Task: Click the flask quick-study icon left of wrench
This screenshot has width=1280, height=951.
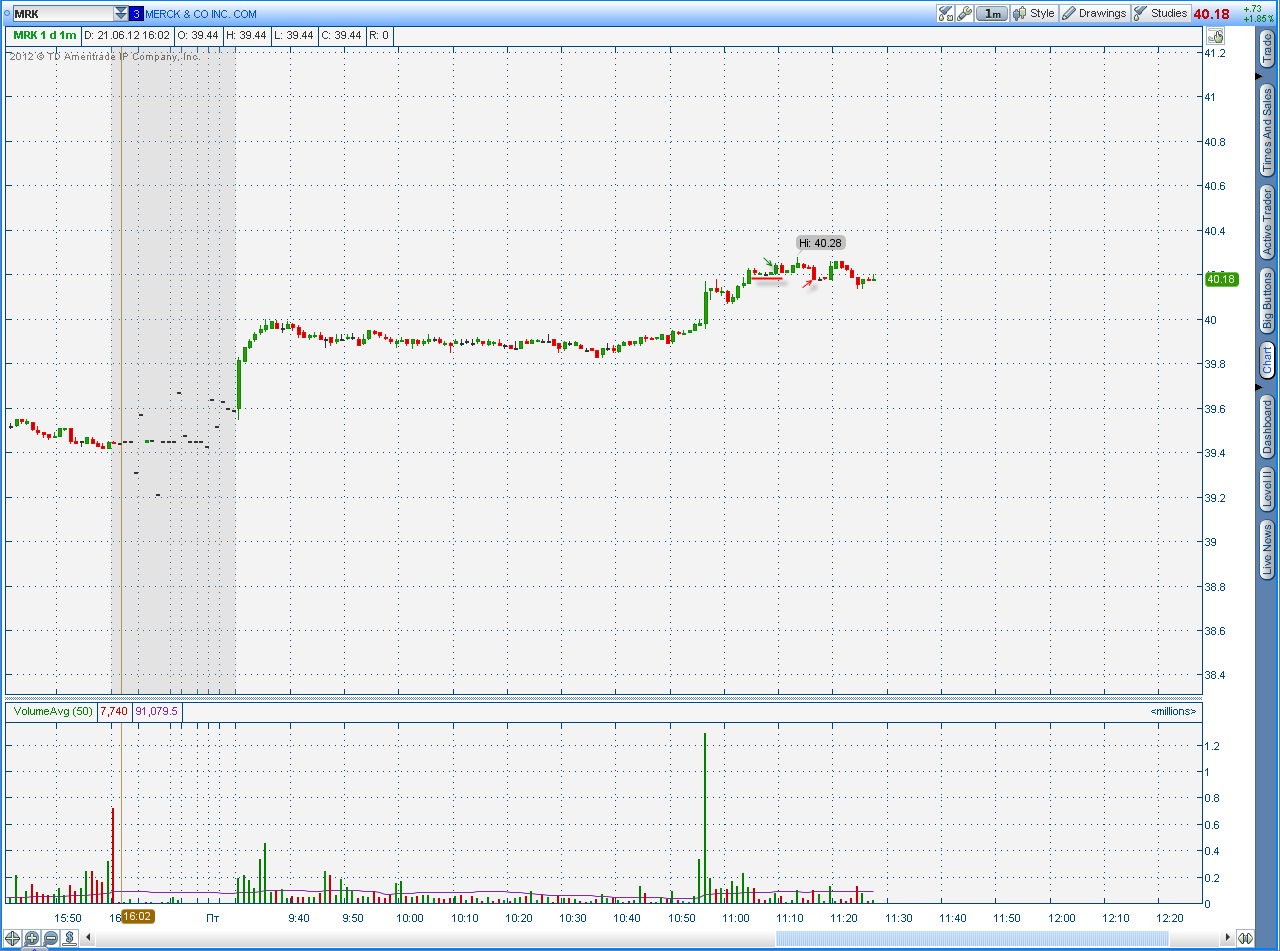Action: point(945,13)
